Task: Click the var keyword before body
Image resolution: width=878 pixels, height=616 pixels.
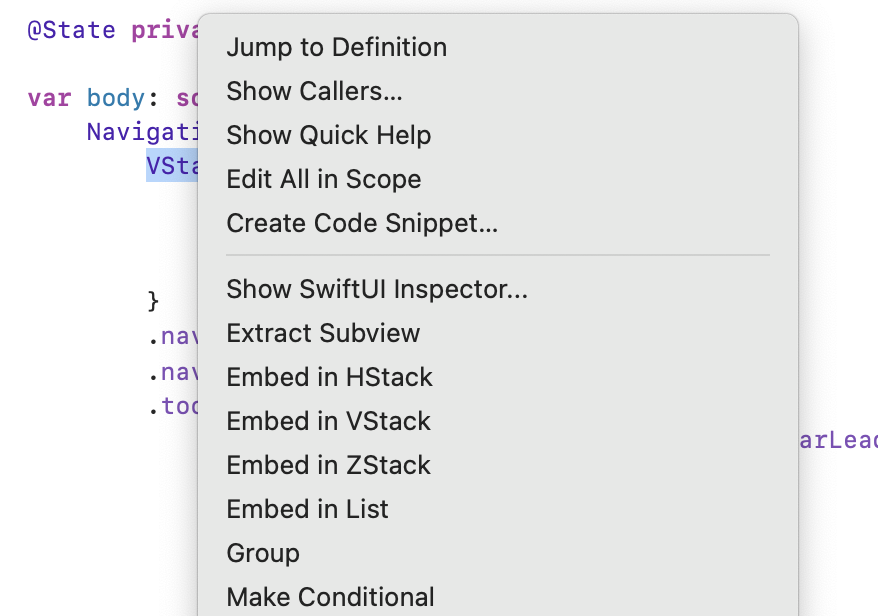Action: point(49,99)
